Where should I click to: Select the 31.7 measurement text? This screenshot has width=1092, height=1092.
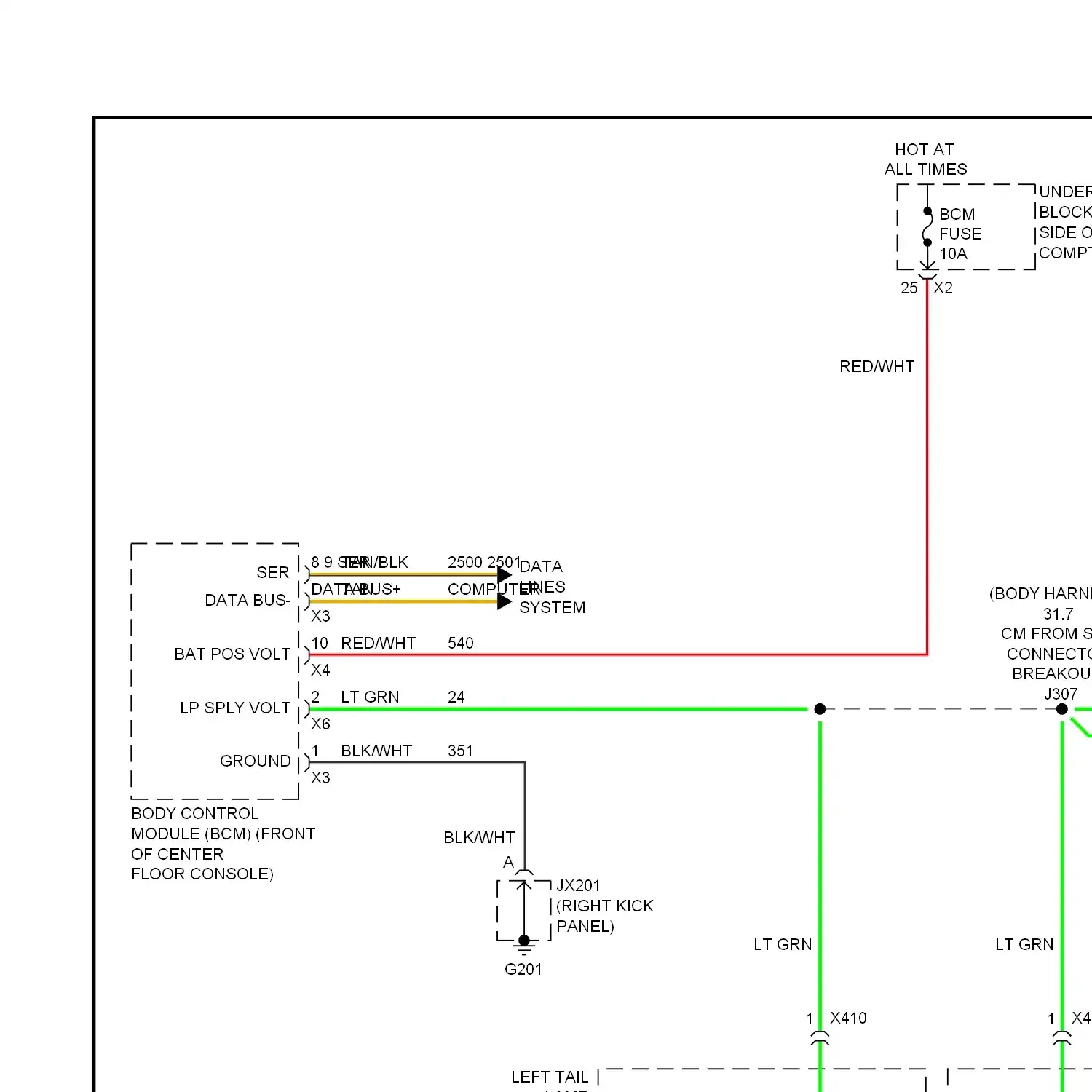tap(1058, 614)
